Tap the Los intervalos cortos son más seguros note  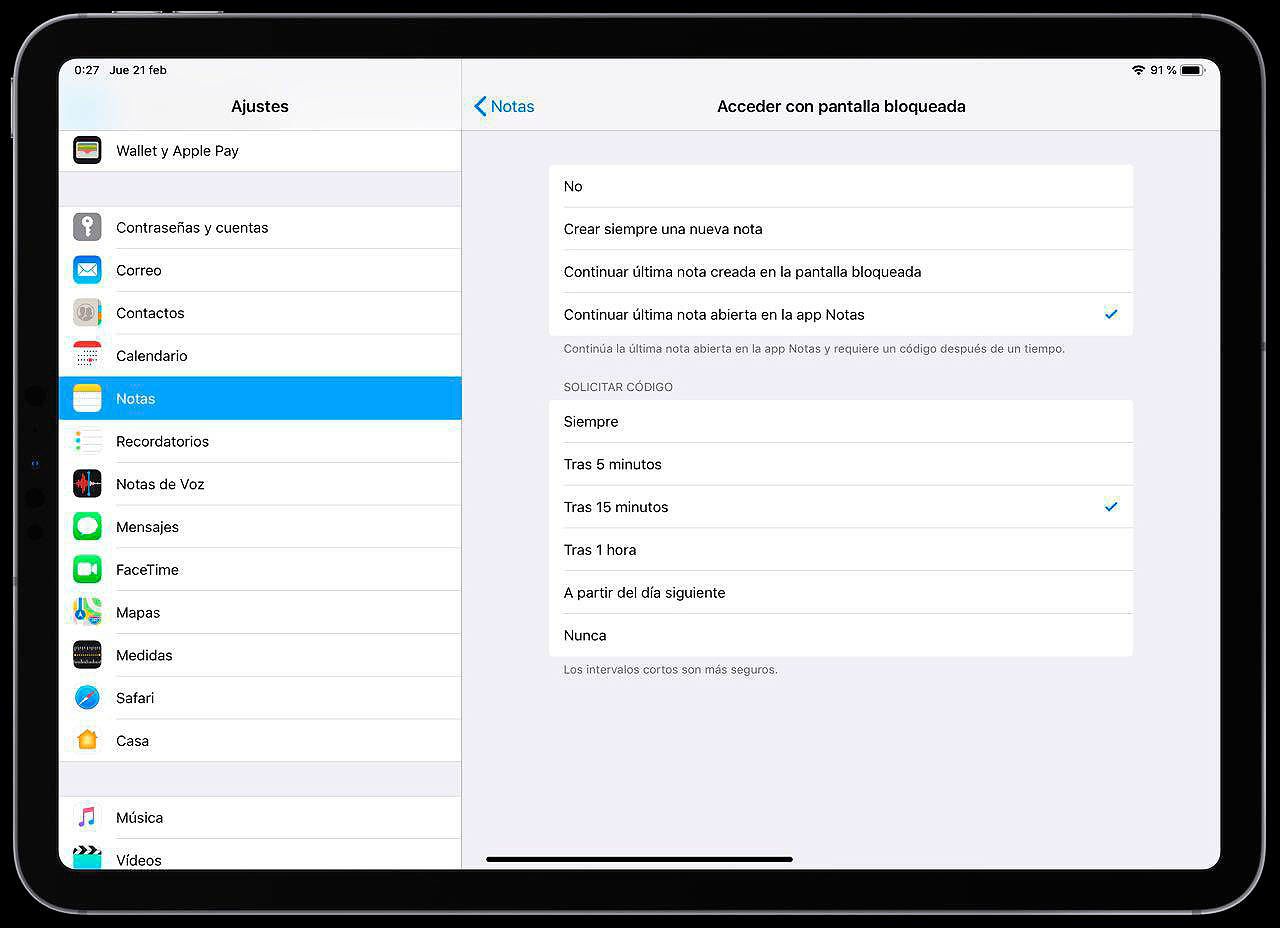pyautogui.click(x=670, y=669)
